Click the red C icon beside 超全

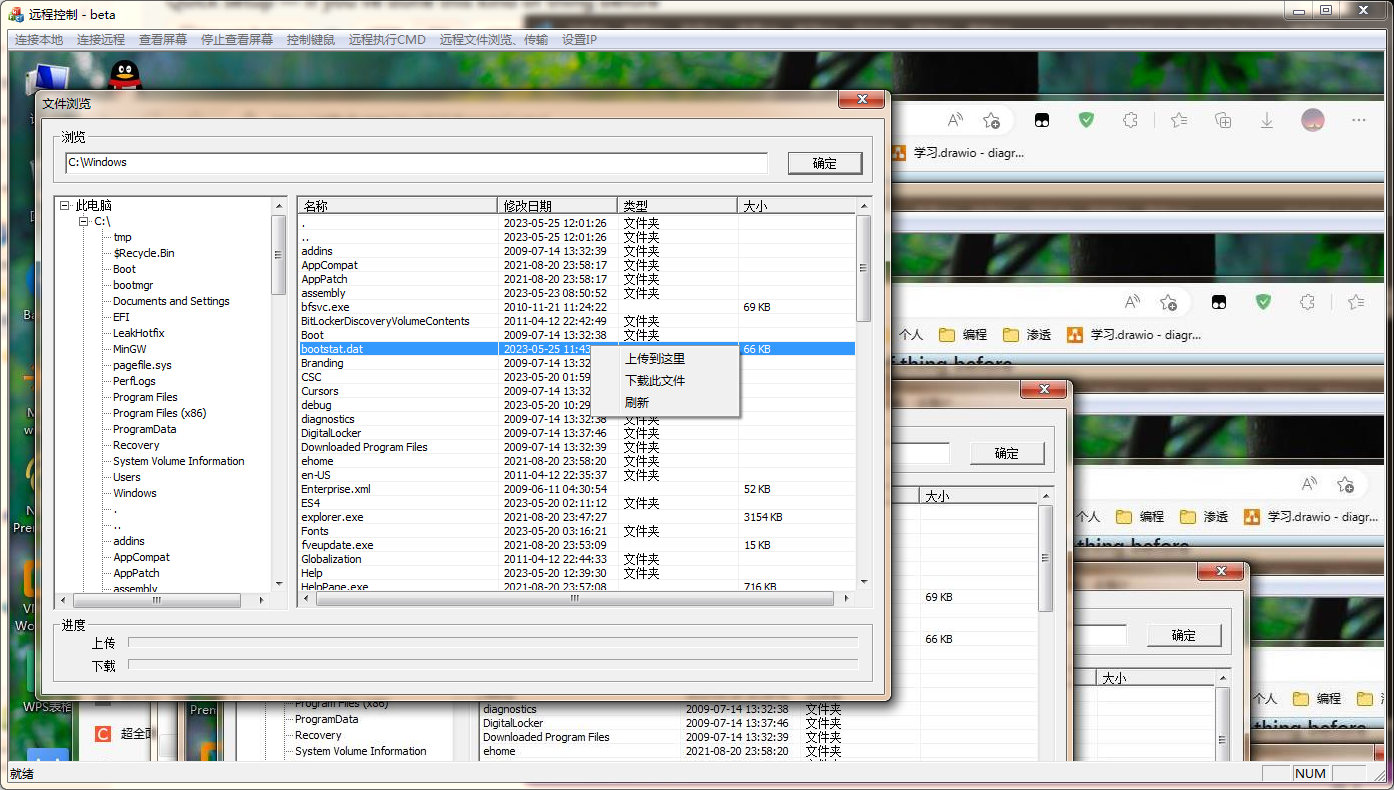102,733
